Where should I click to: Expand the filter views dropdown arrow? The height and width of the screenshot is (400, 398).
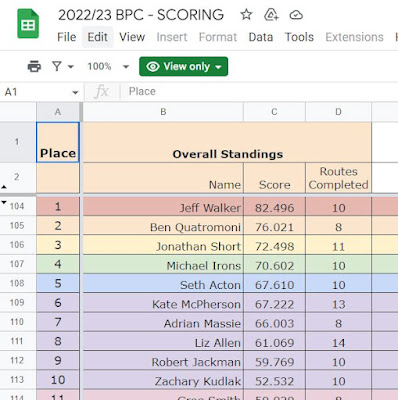(71, 67)
